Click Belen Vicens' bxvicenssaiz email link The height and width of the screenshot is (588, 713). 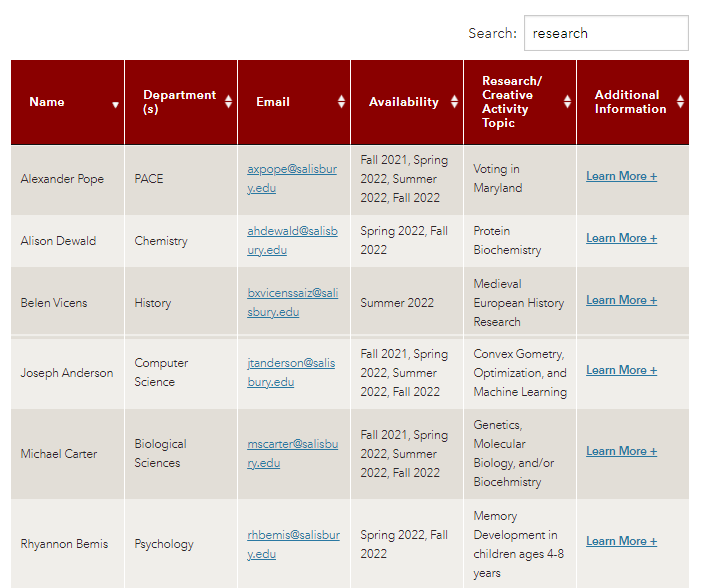click(291, 302)
